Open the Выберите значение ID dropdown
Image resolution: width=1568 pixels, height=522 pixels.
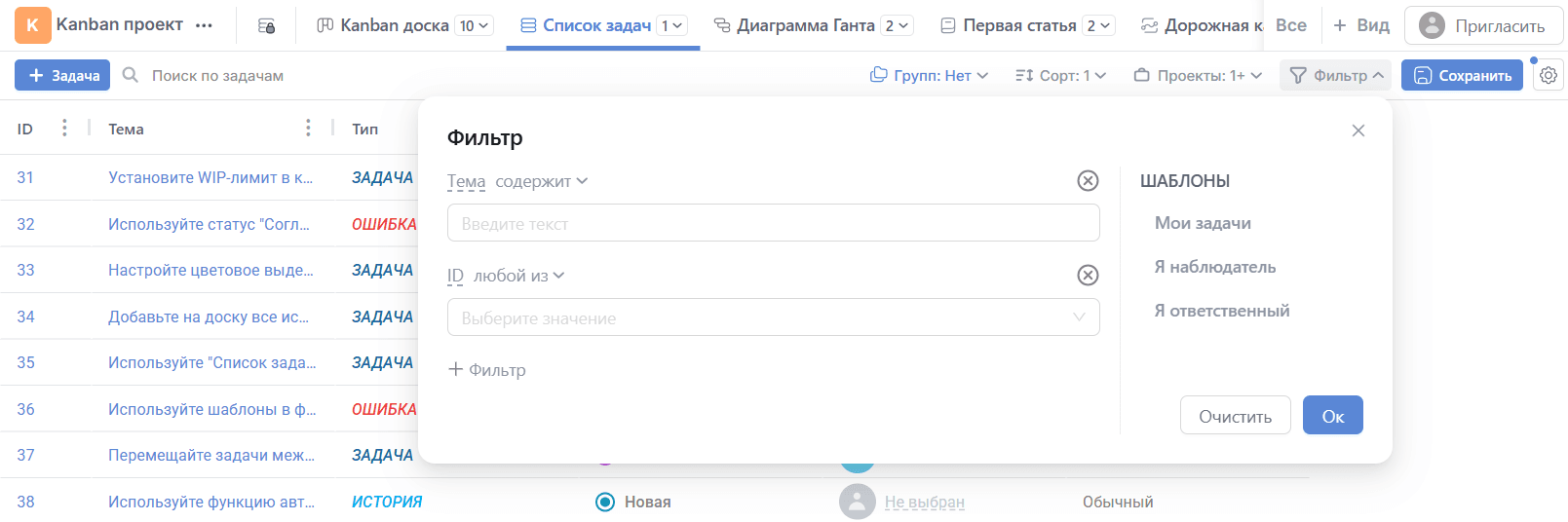(x=773, y=317)
